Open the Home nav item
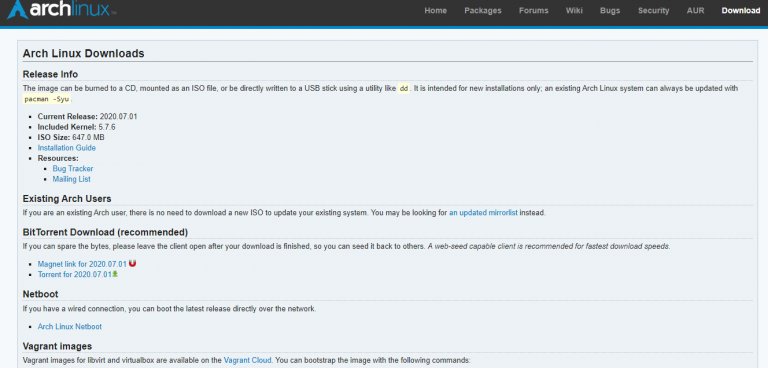Screen dimensions: 768x368 click(x=435, y=10)
